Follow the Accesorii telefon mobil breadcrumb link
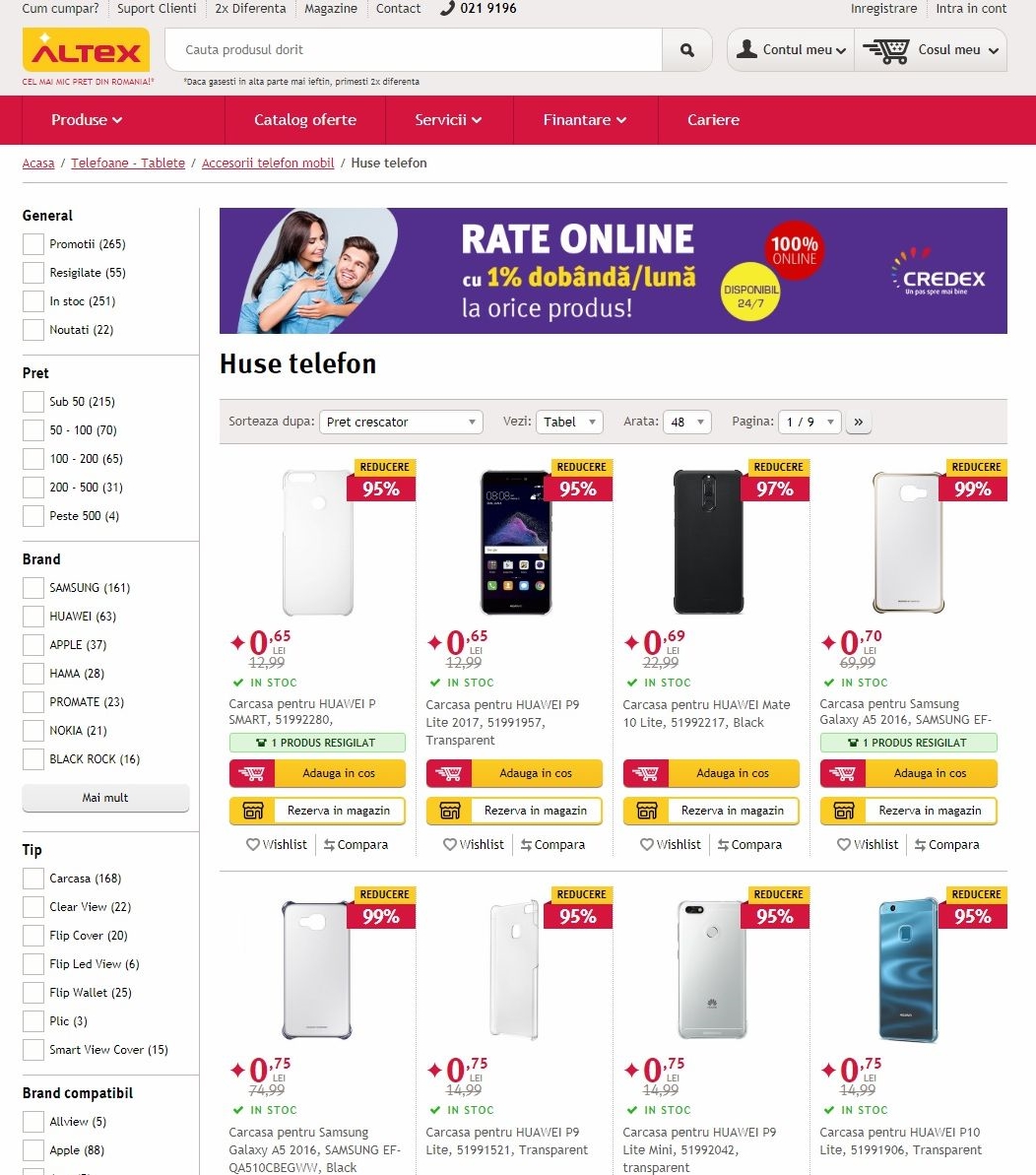Image resolution: width=1036 pixels, height=1175 pixels. (x=268, y=163)
